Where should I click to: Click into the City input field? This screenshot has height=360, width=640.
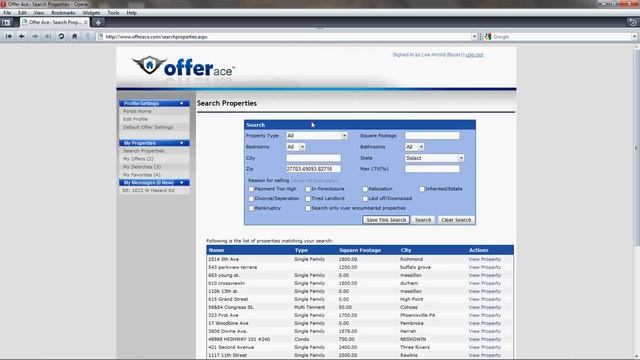(313, 158)
